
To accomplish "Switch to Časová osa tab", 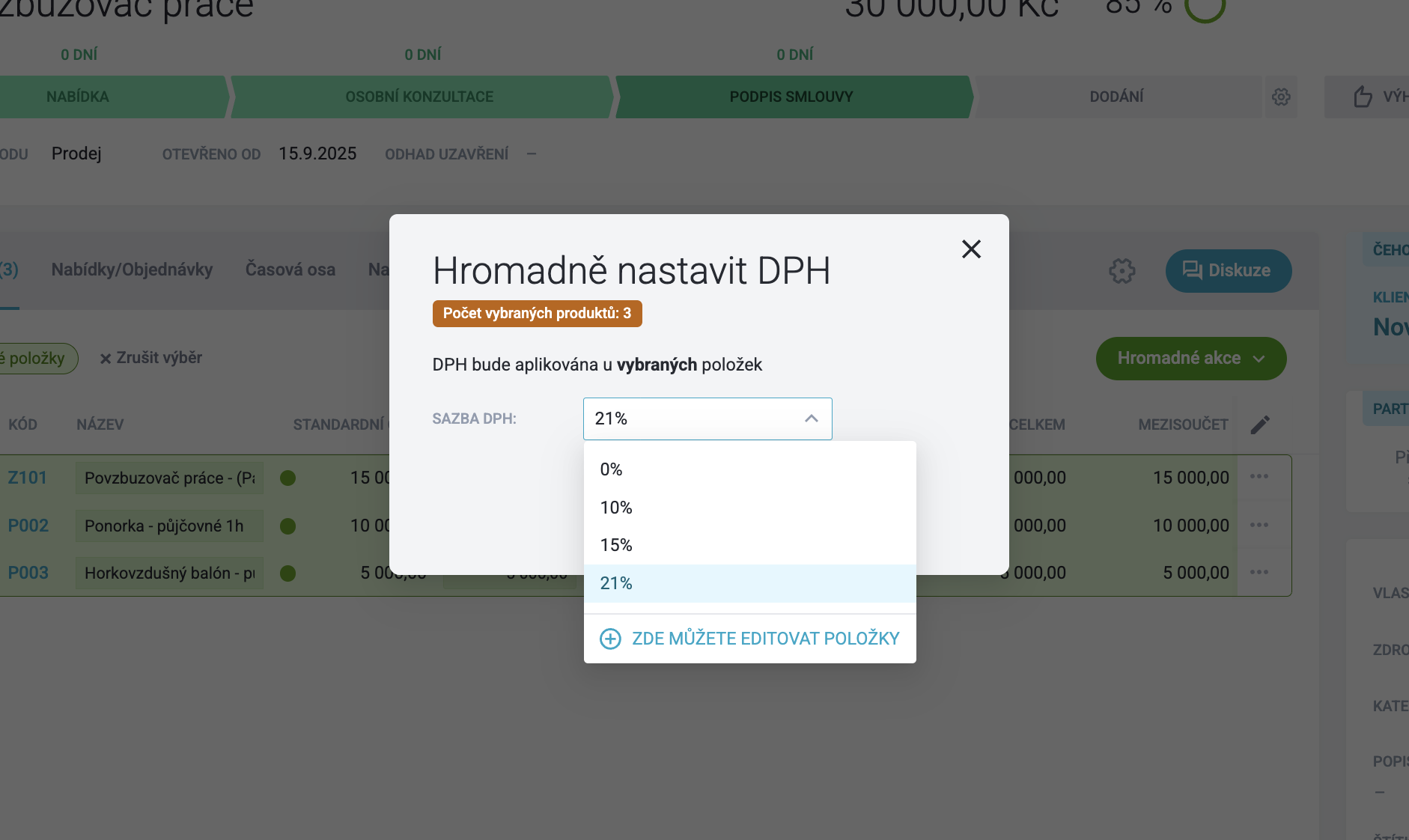I will (x=290, y=270).
